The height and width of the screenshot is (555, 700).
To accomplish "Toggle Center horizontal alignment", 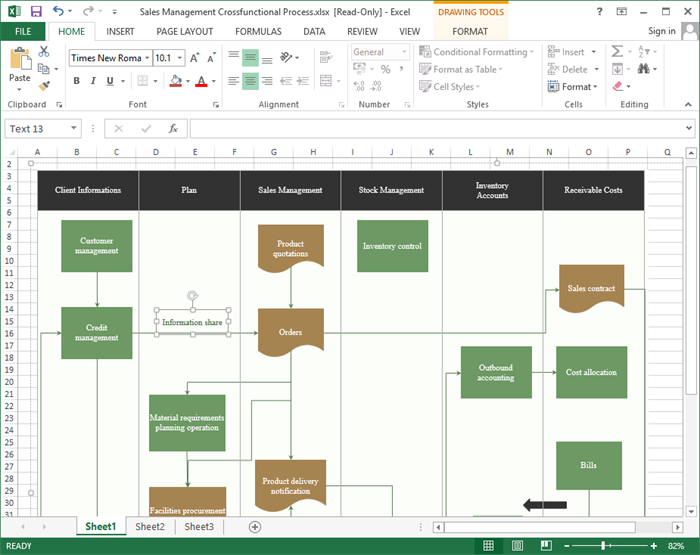I will point(250,81).
